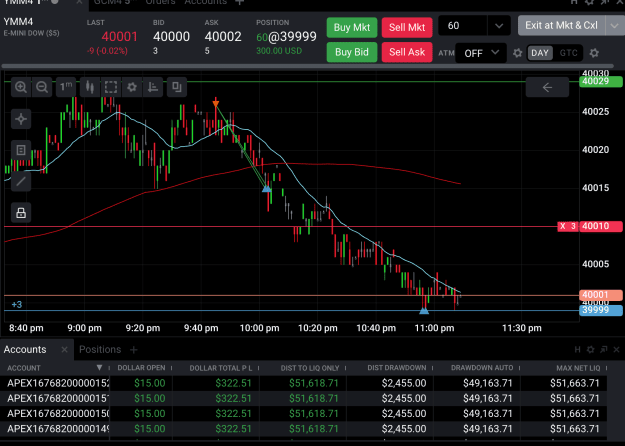This screenshot has height=446, width=625.
Task: Open the Accounts tab in lower panel
Action: (25, 350)
